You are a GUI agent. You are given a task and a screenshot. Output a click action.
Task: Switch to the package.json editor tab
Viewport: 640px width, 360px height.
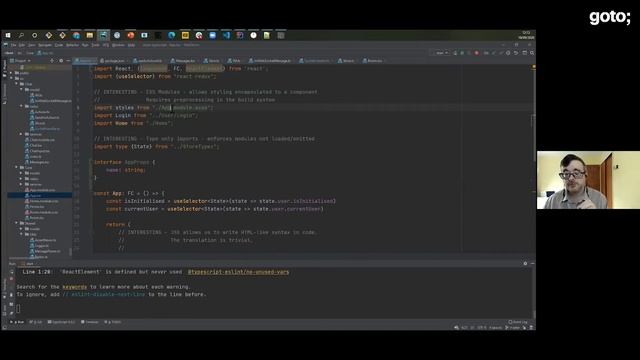click(112, 60)
